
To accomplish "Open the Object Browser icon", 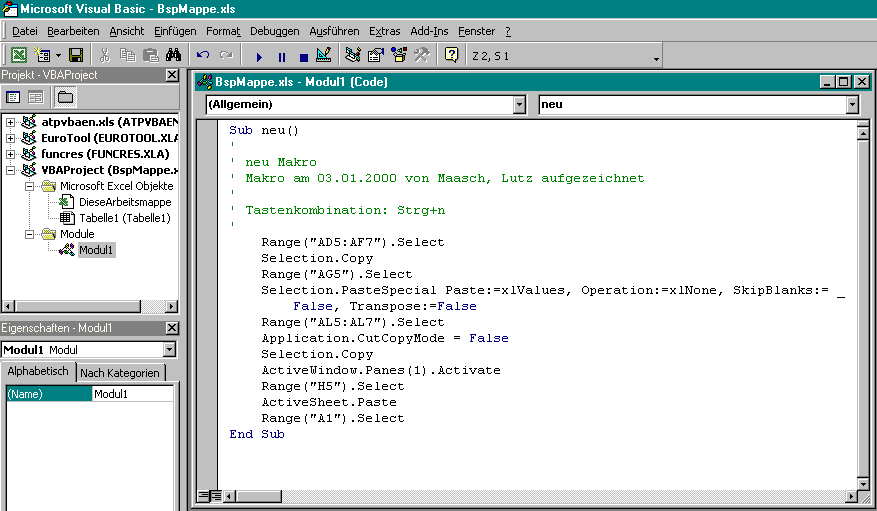I will click(x=399, y=55).
